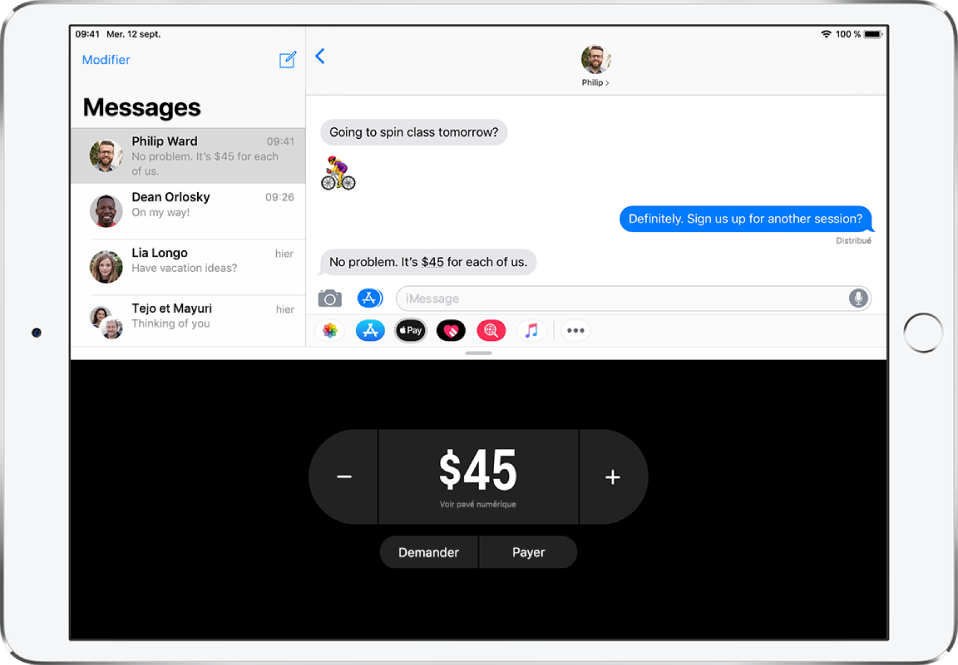This screenshot has height=665, width=958.
Task: Tap the microphone dictation icon
Action: click(858, 298)
